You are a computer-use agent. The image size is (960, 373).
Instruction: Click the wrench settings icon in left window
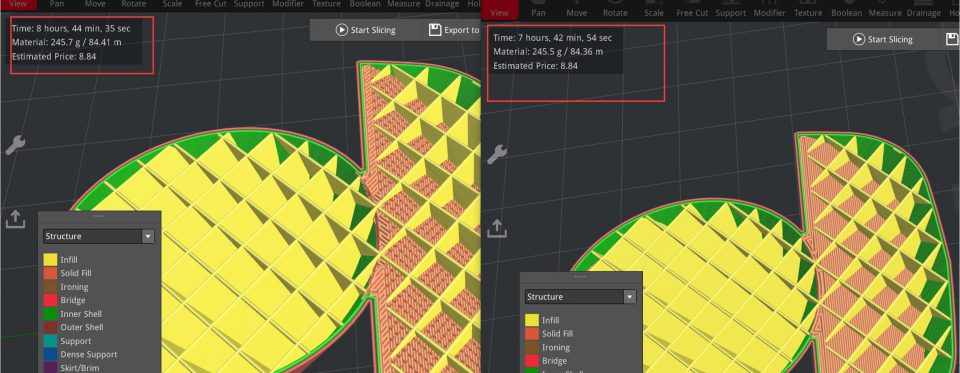[15, 145]
